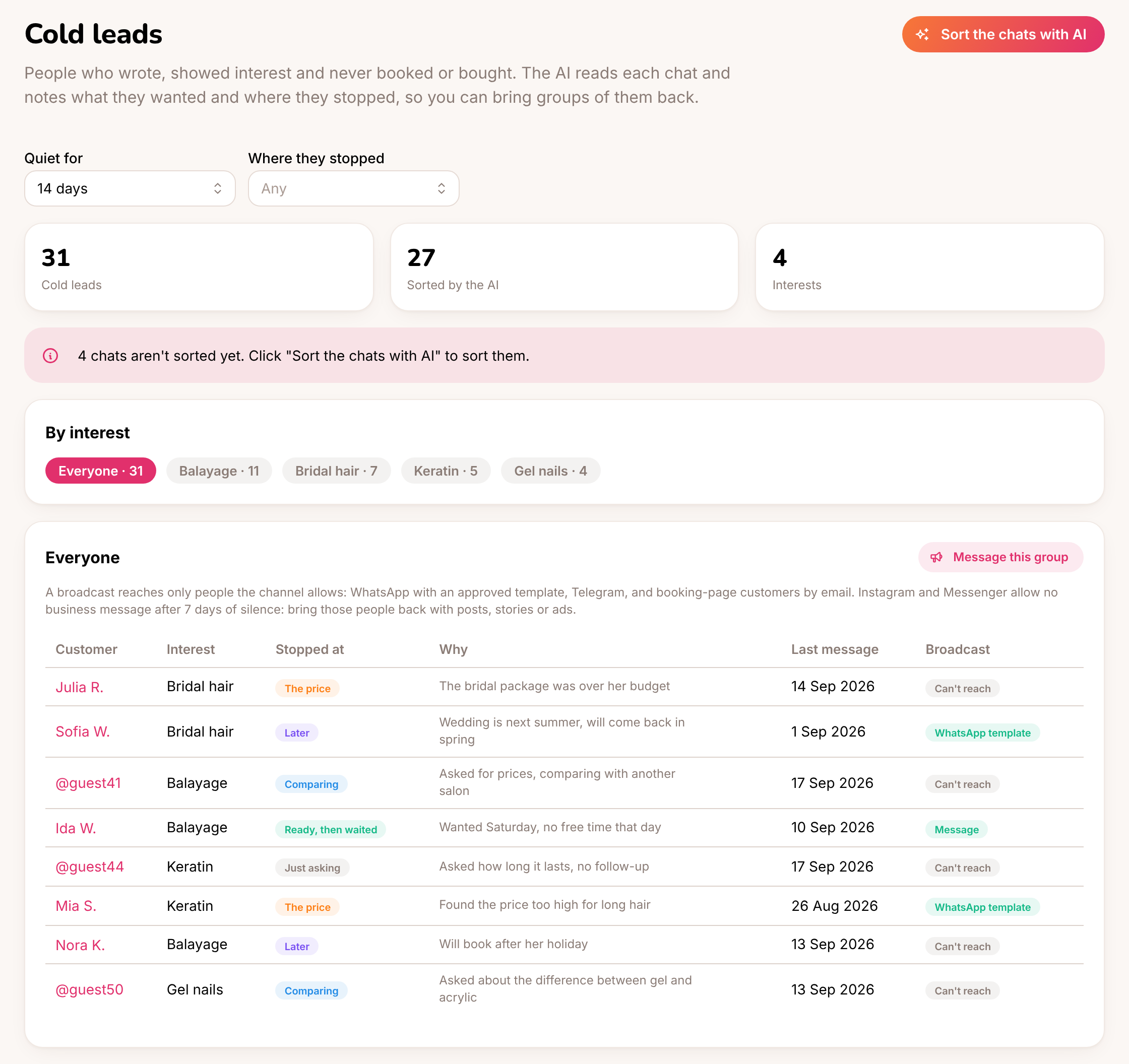
Task: Click the Just asking badge
Action: coord(312,868)
